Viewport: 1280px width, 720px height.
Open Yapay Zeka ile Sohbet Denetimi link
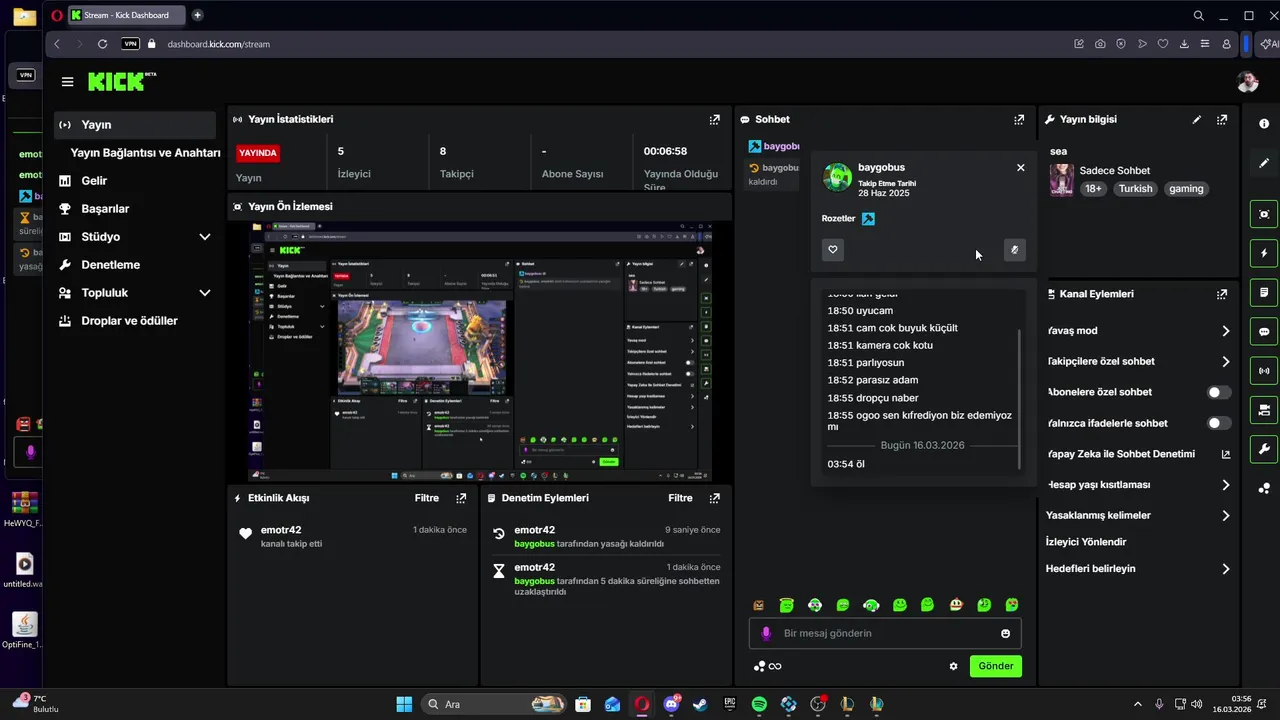tap(1138, 454)
